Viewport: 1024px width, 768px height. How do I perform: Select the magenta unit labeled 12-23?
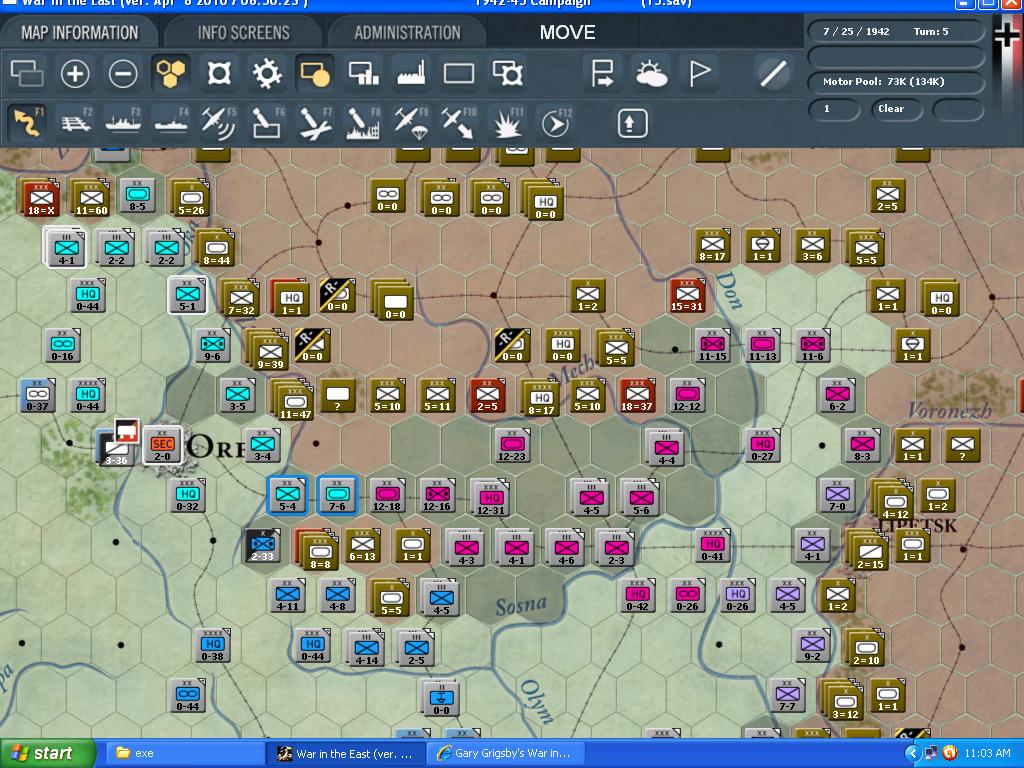512,445
